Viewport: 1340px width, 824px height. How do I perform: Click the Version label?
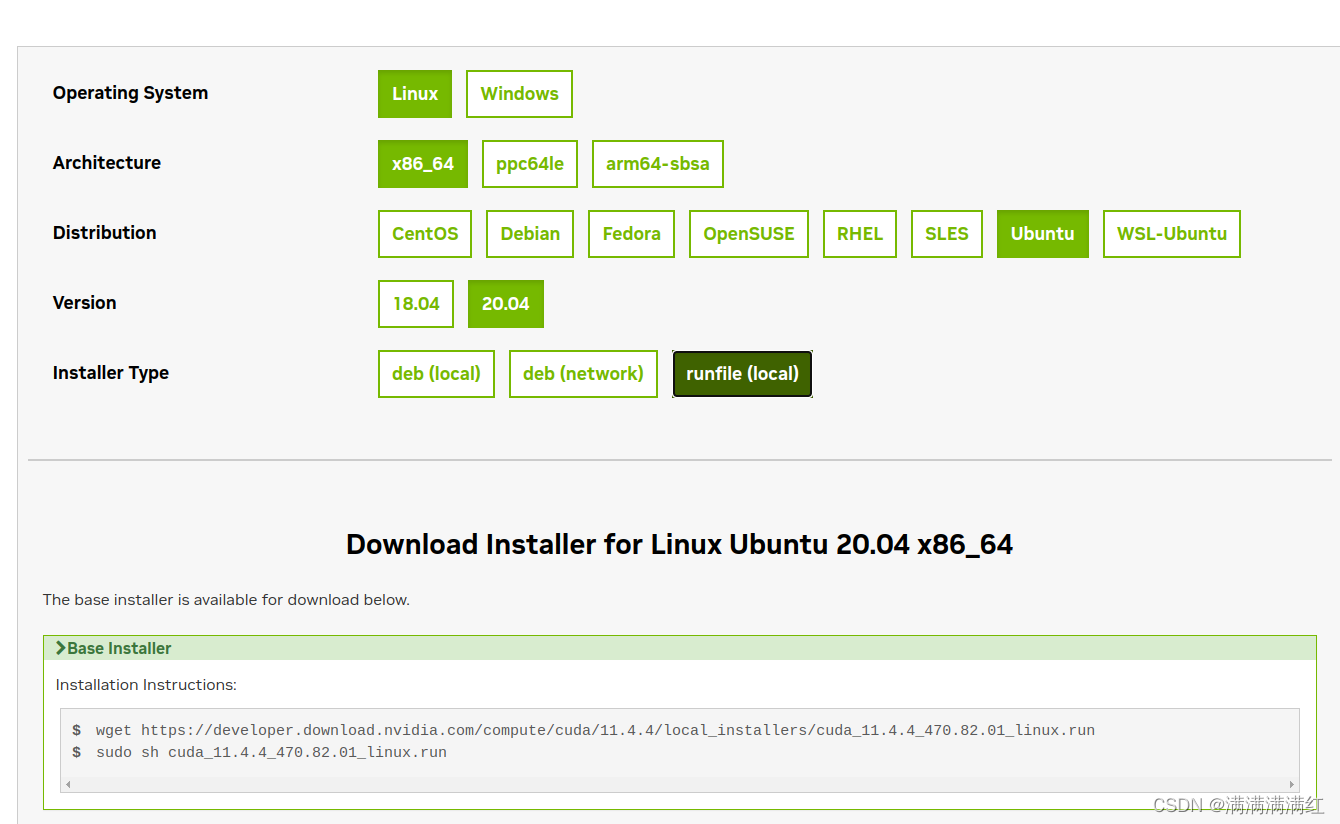pyautogui.click(x=85, y=303)
